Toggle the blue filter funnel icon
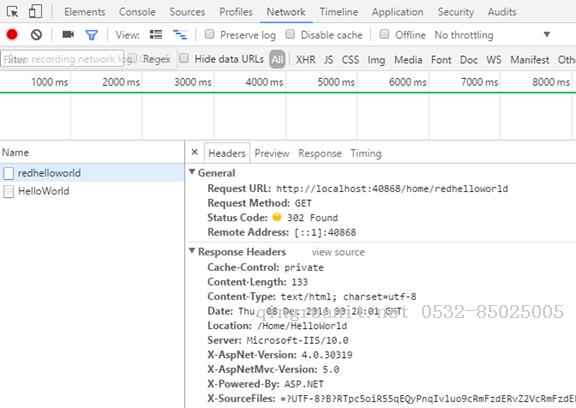The width and height of the screenshot is (576, 408). tap(91, 35)
